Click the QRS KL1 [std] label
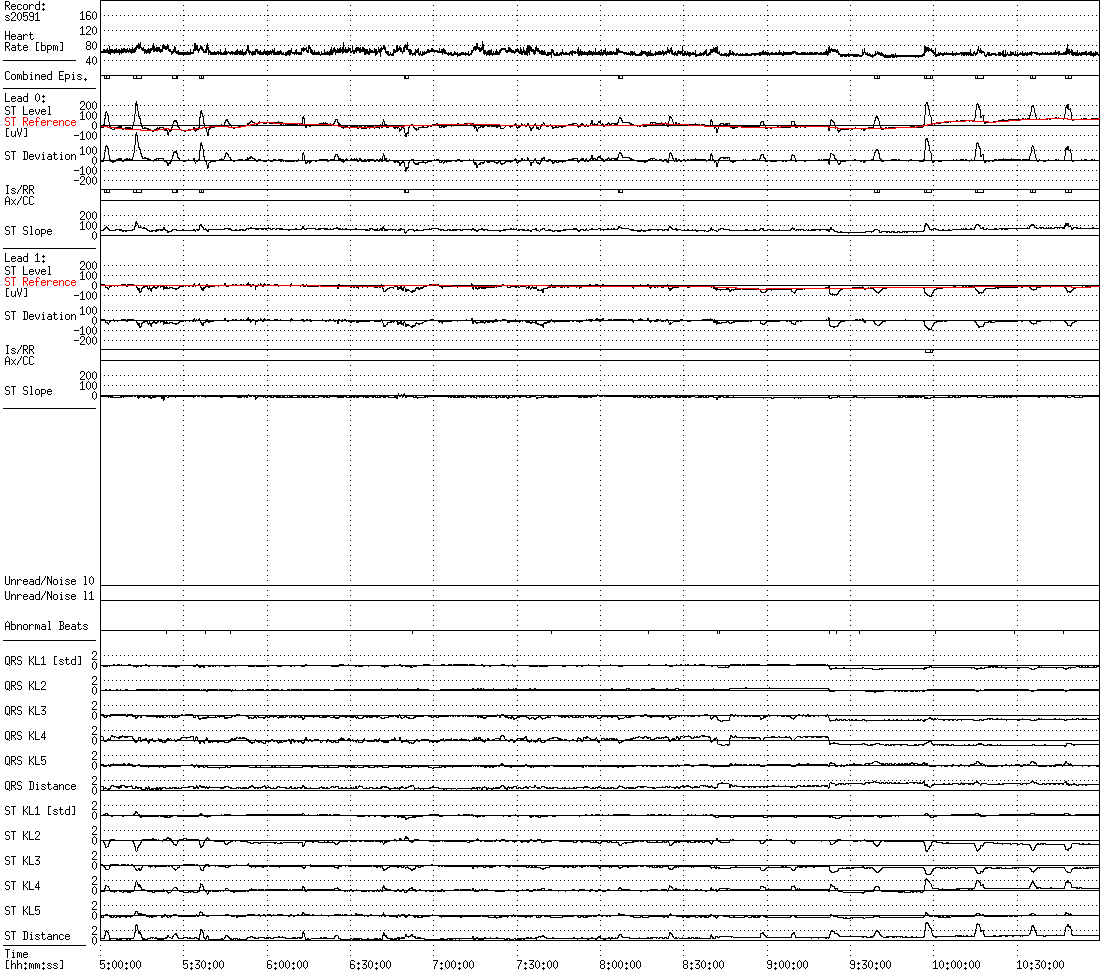 tap(43, 661)
